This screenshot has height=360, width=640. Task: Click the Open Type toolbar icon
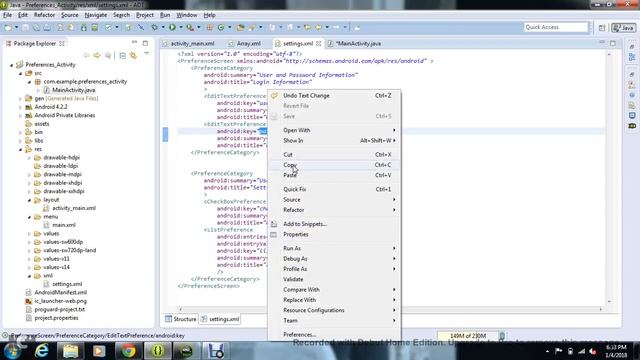tap(240, 27)
